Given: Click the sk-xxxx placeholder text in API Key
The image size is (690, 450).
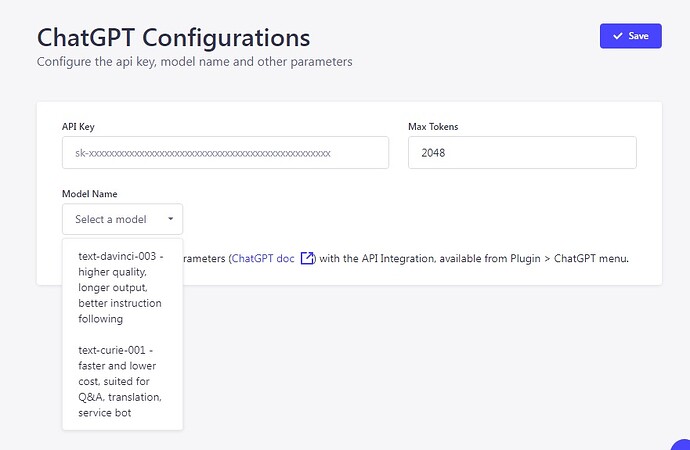Looking at the screenshot, I should tap(203, 153).
